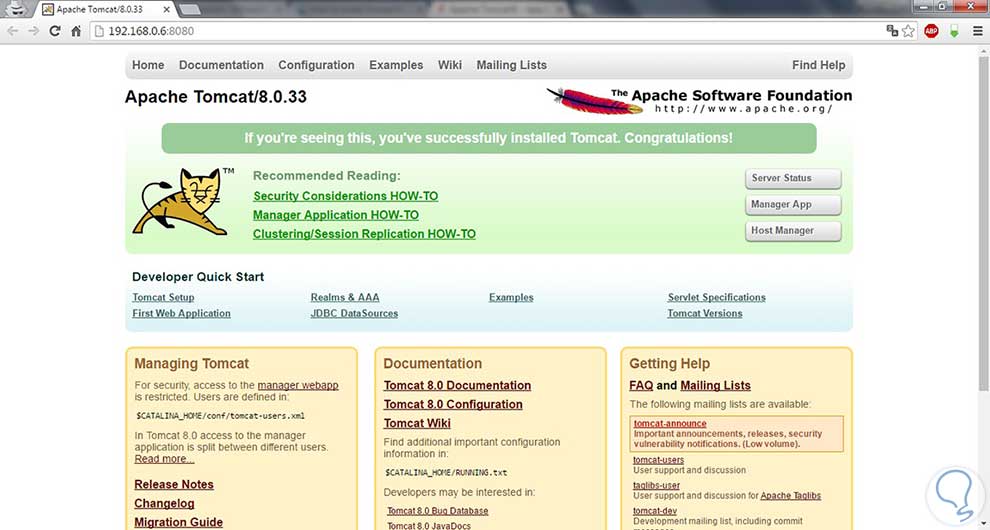The image size is (990, 530).
Task: Open the translate icon in the address bar
Action: click(892, 30)
